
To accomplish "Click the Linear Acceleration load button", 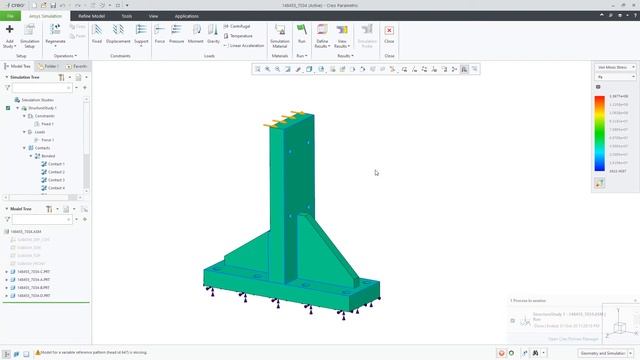I will coord(244,46).
